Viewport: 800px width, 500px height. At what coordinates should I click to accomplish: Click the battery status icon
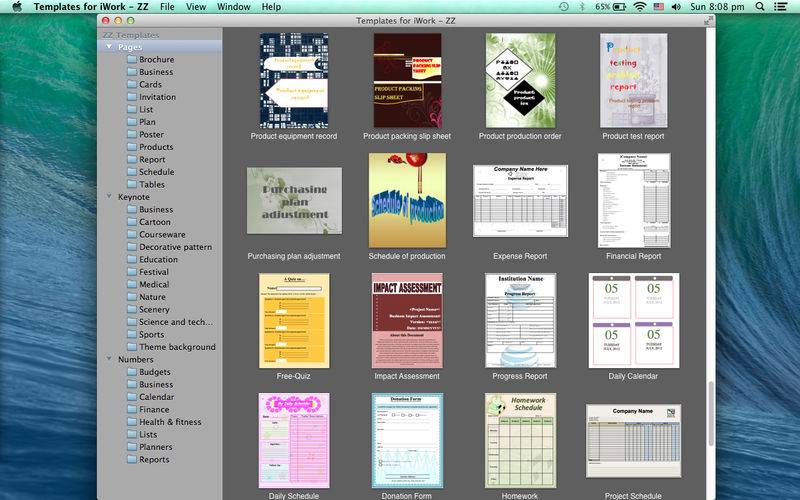pos(619,7)
